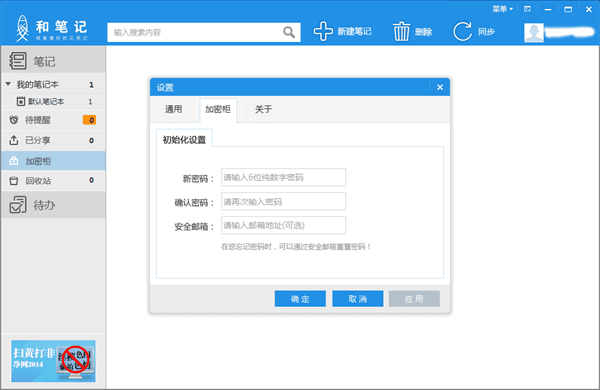
Task: Close the 设置 dialog
Action: pyautogui.click(x=440, y=87)
